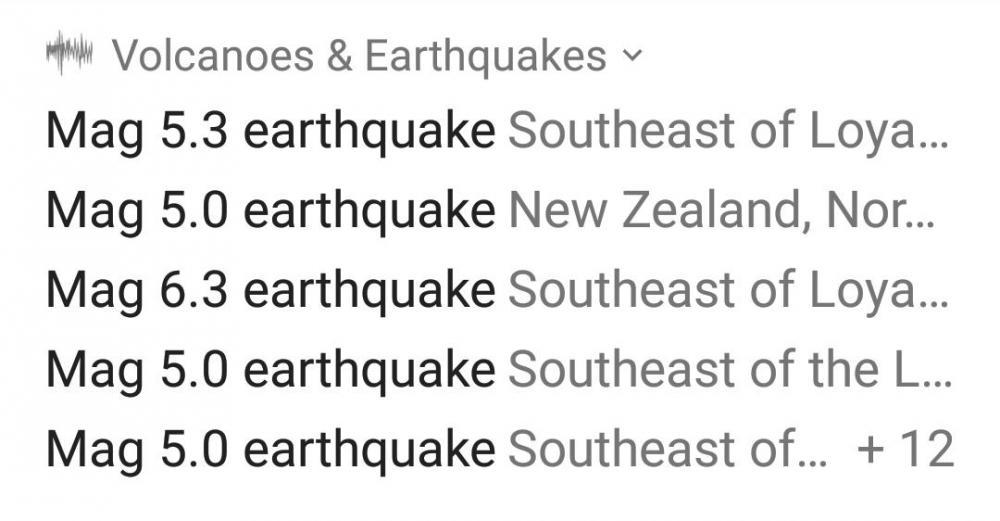Click "Southeast of Loya…" next to Mag 5.3
The height and width of the screenshot is (521, 1000).
click(727, 131)
